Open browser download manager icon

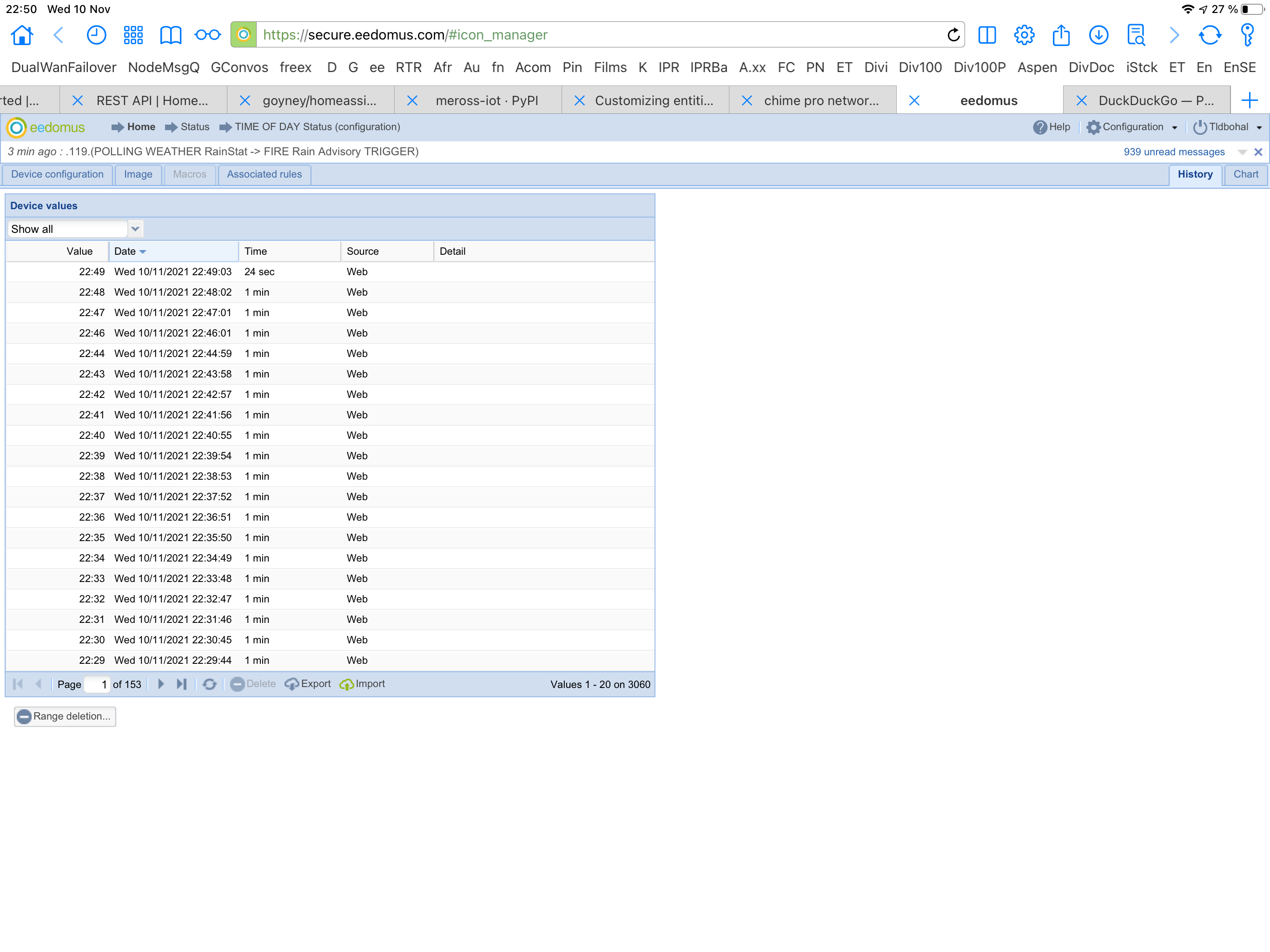(x=1098, y=35)
